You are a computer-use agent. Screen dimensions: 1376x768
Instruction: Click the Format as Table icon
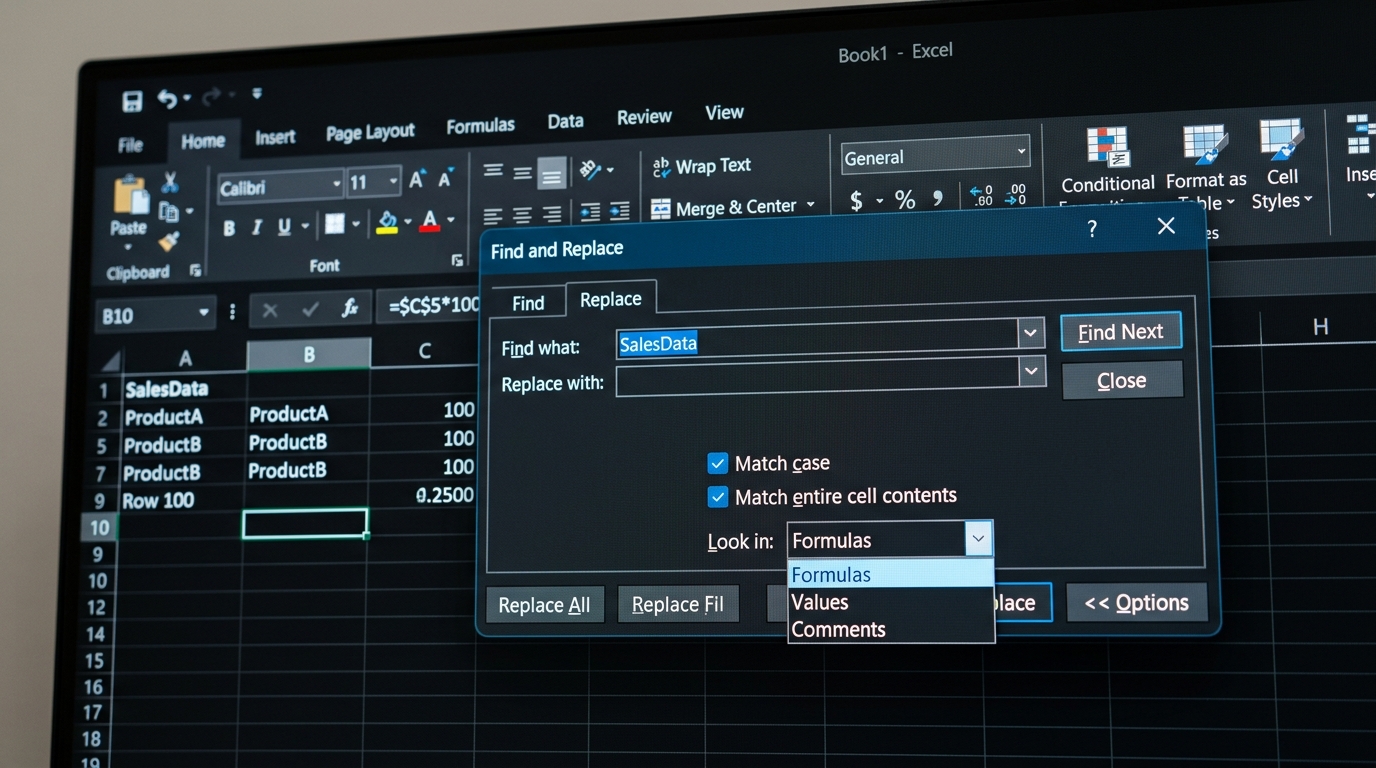pyautogui.click(x=1205, y=144)
